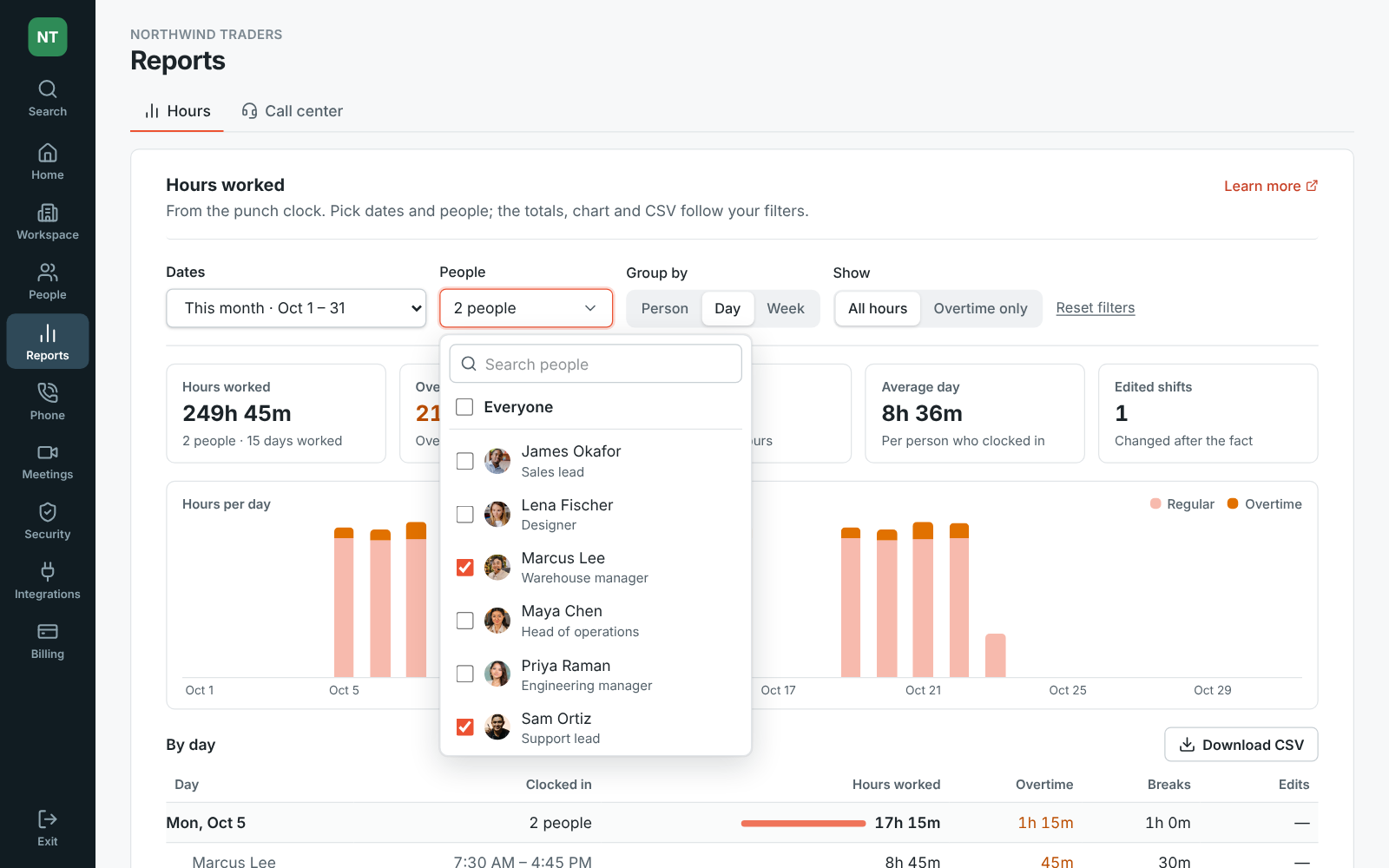
Task: Open the People sidebar section
Action: click(x=48, y=282)
